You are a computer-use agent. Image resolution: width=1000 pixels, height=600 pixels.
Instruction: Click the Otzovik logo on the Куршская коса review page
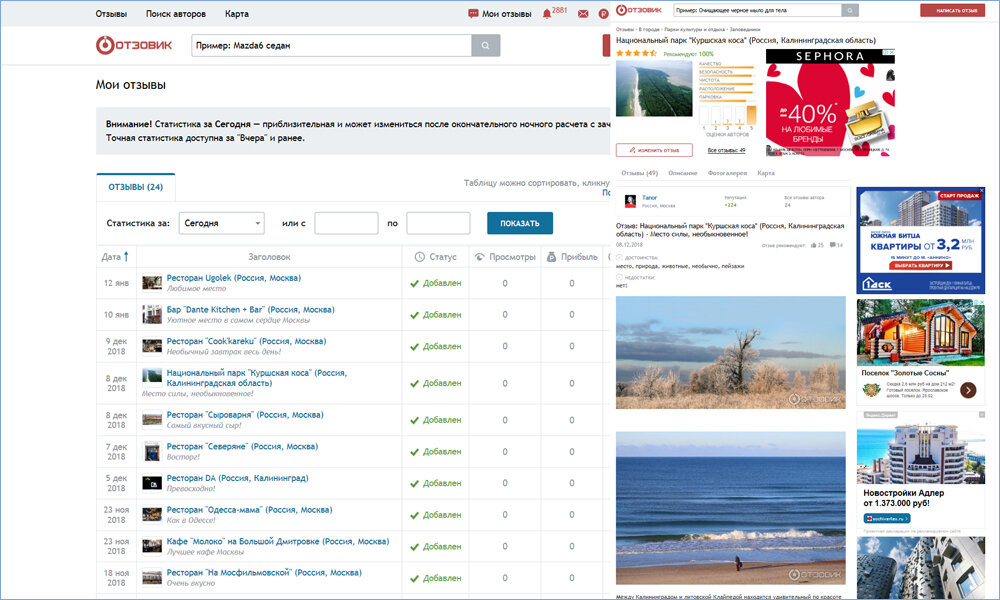(639, 10)
